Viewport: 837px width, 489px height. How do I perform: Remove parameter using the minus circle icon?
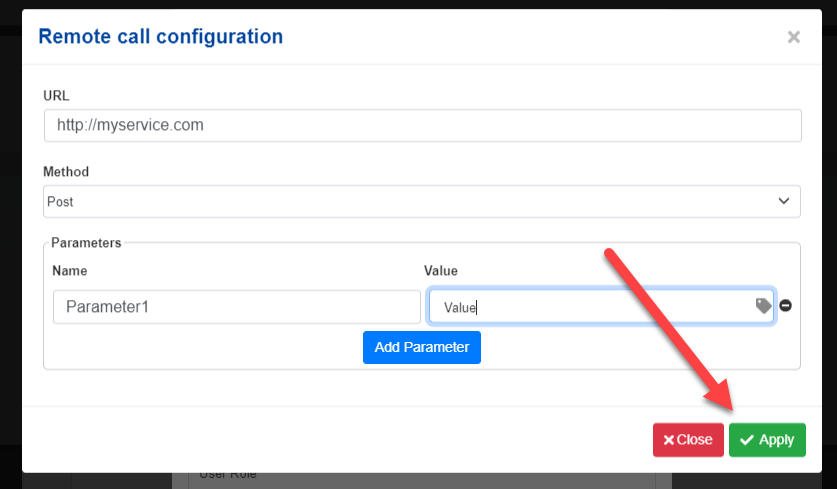click(x=785, y=305)
